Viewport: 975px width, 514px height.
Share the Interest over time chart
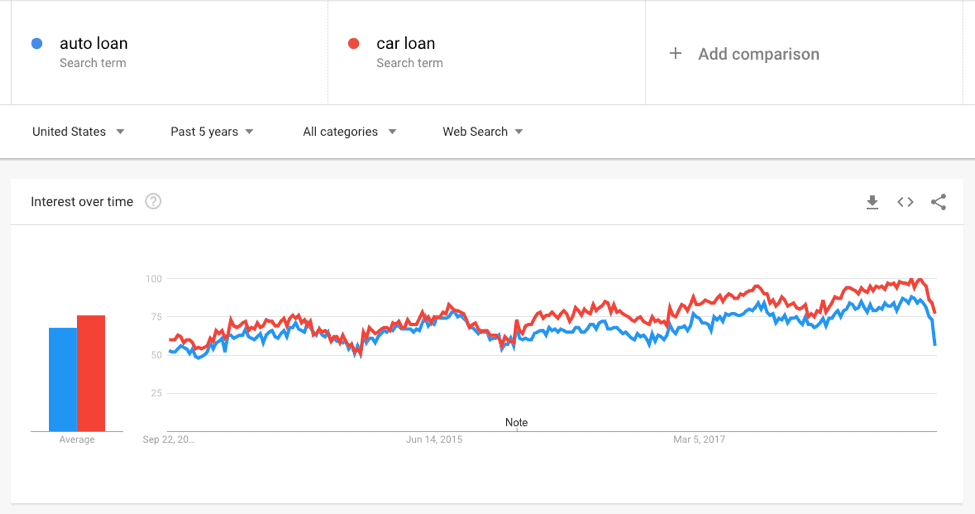[938, 202]
